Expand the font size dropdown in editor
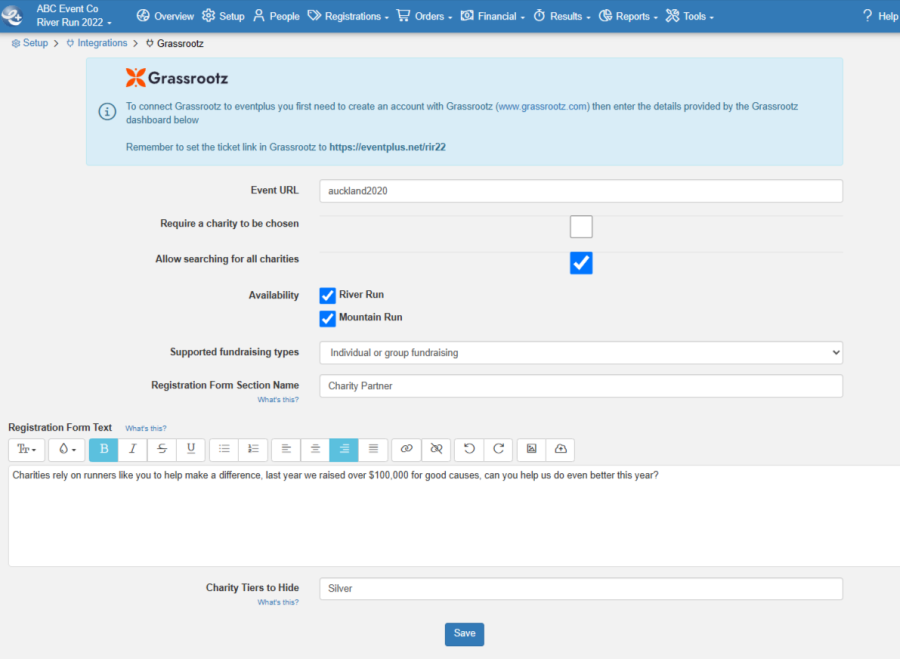The width and height of the screenshot is (900, 659). 26,449
